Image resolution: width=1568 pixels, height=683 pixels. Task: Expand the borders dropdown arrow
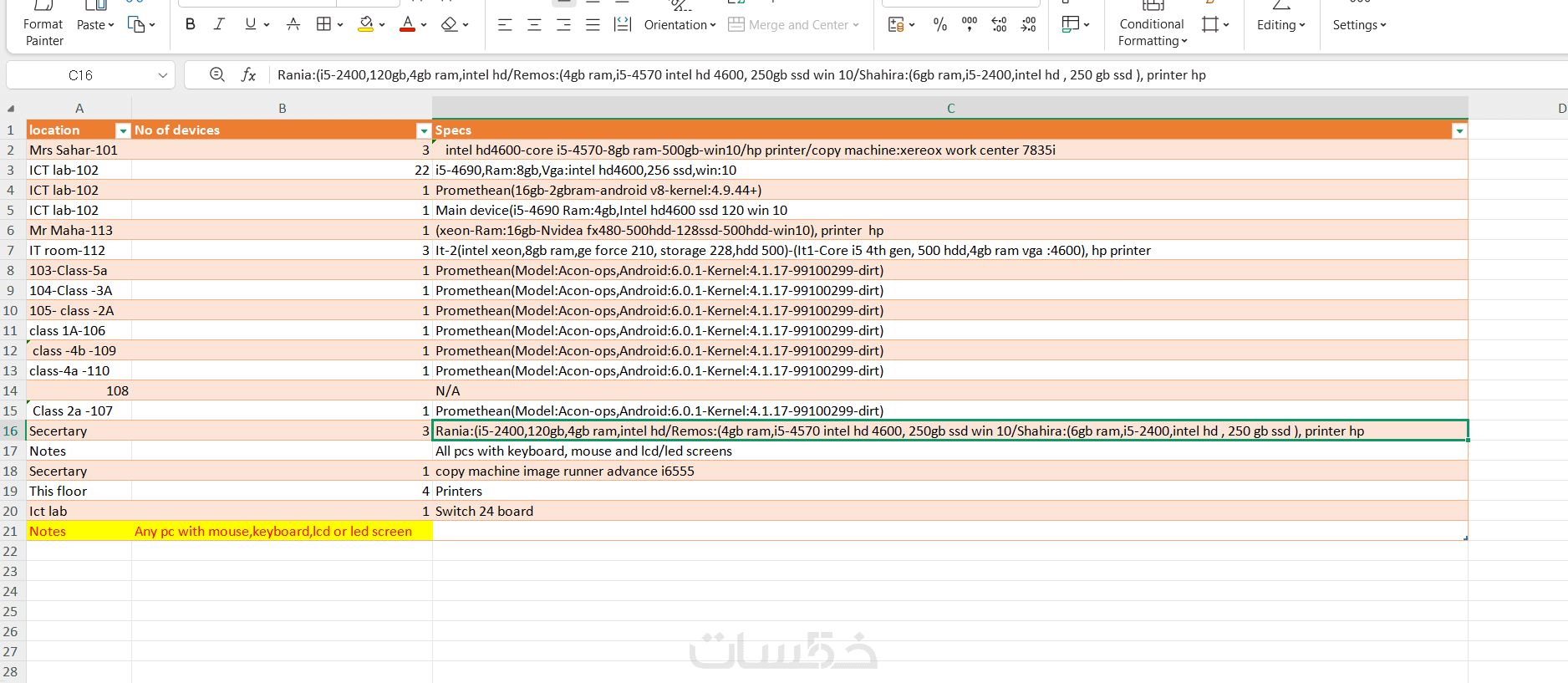[x=340, y=25]
